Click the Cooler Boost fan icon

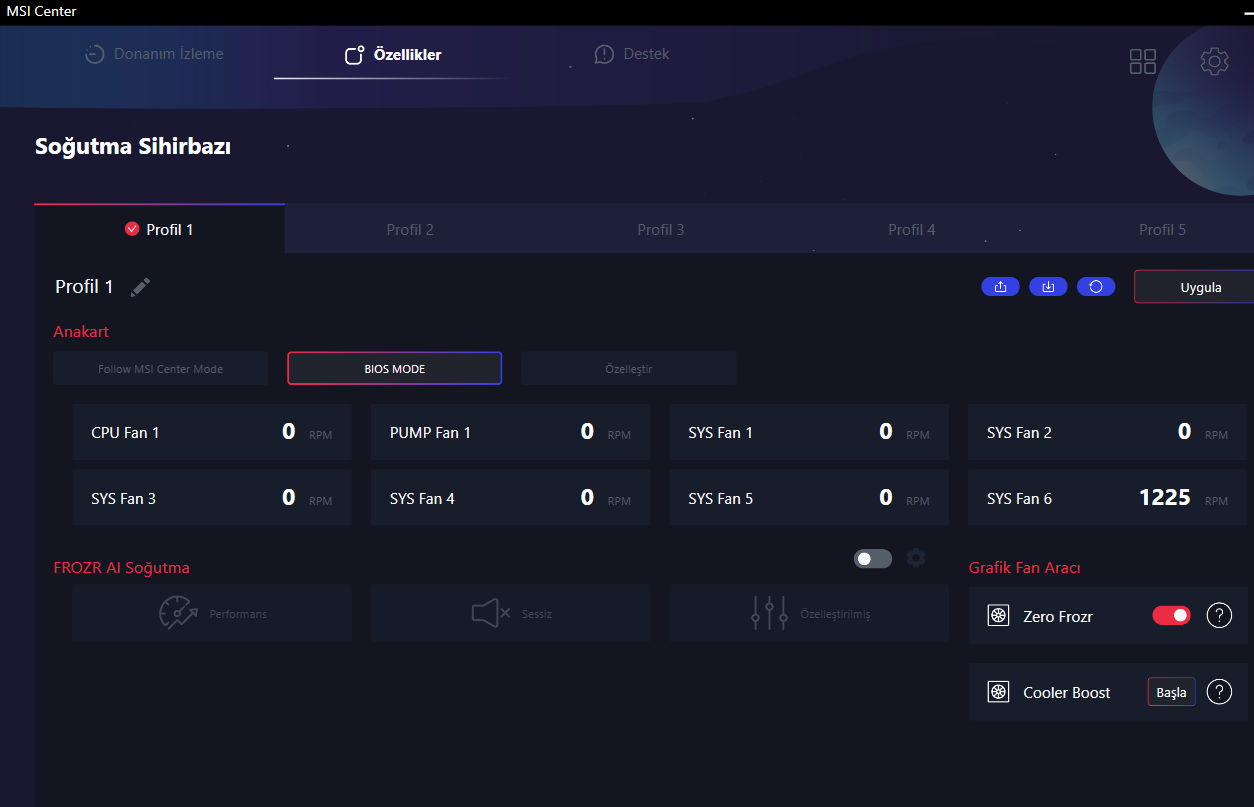click(998, 692)
